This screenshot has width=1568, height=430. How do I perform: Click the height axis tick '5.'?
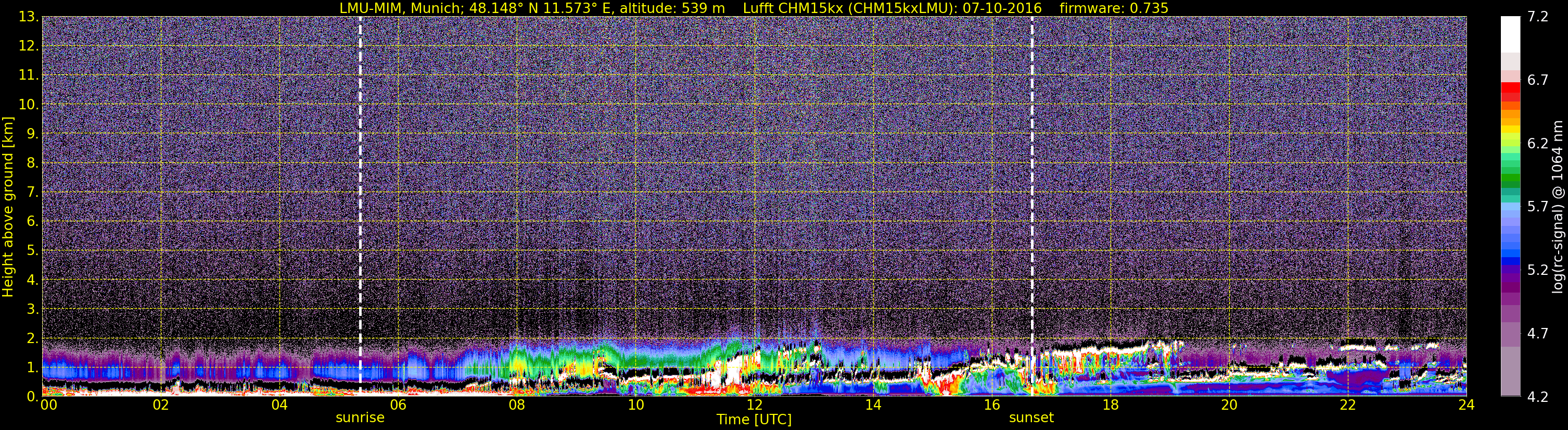(x=32, y=250)
